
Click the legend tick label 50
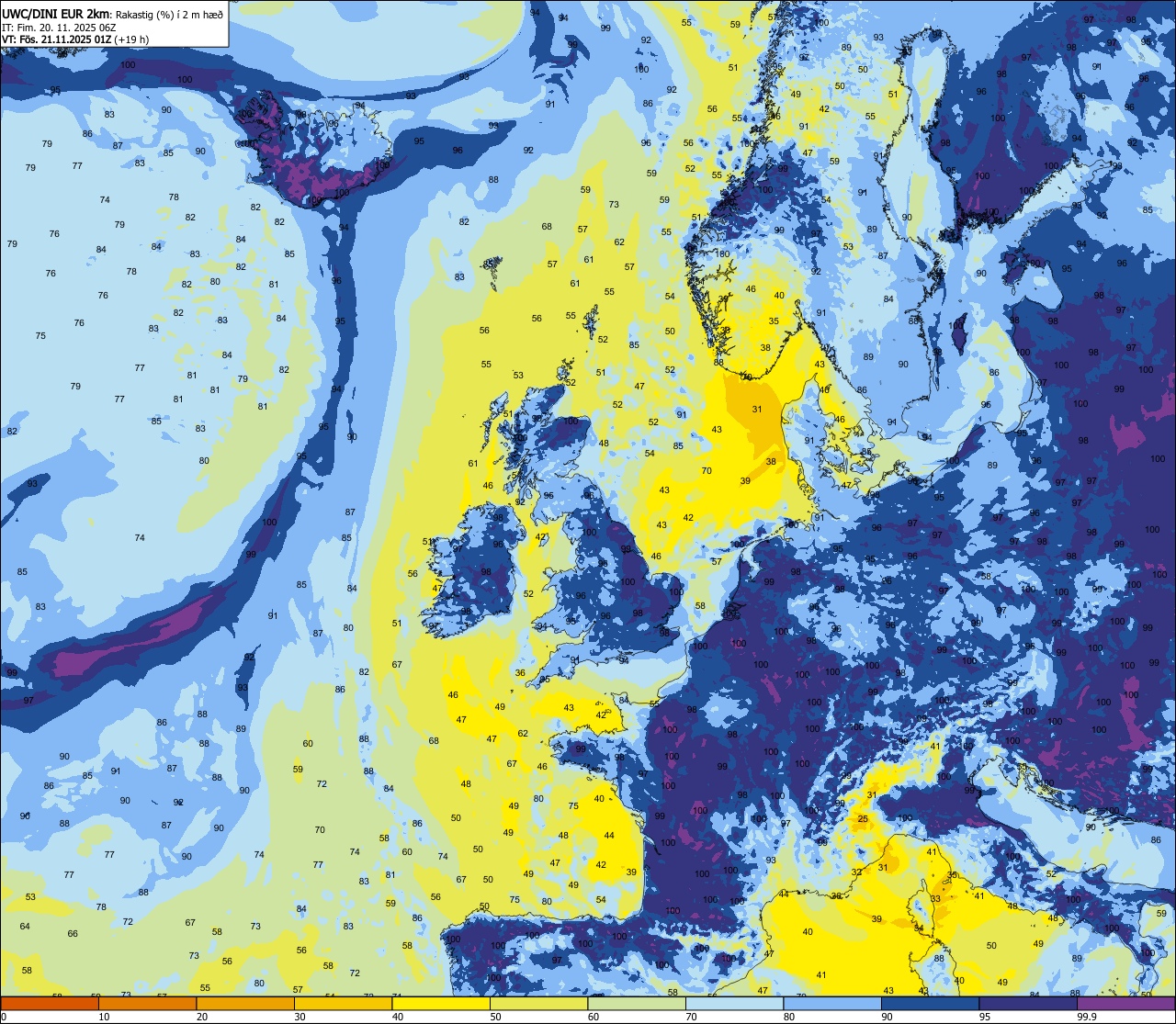pos(495,1017)
